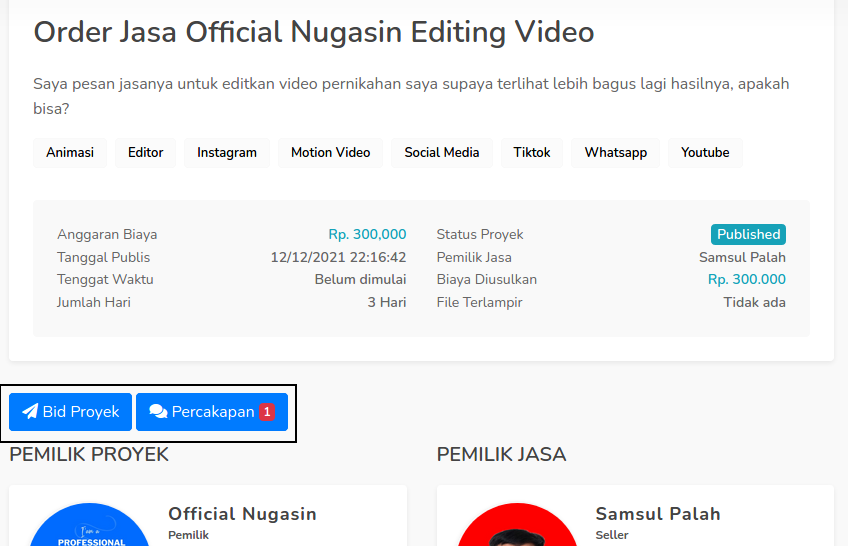Click the Social Media tag
The width and height of the screenshot is (848, 546).
442,152
